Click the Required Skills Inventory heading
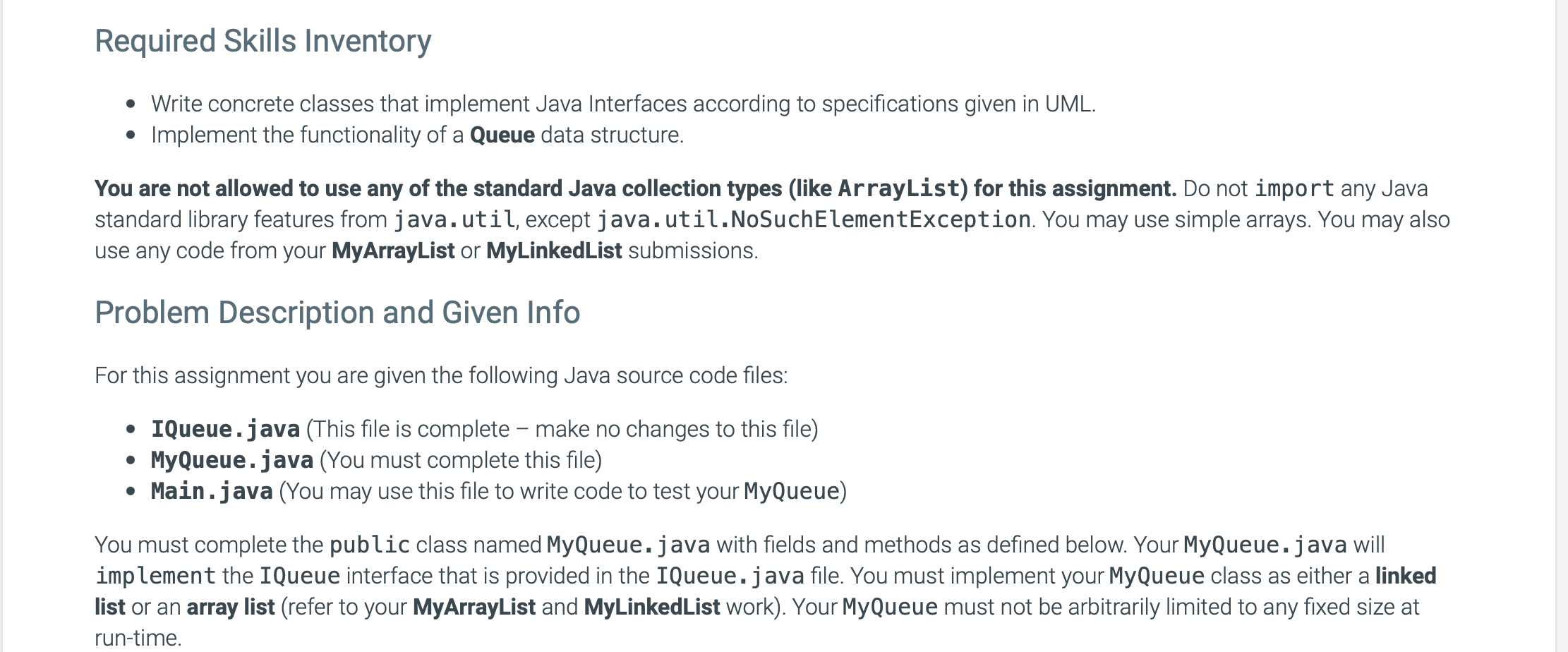The image size is (1568, 652). 263,41
